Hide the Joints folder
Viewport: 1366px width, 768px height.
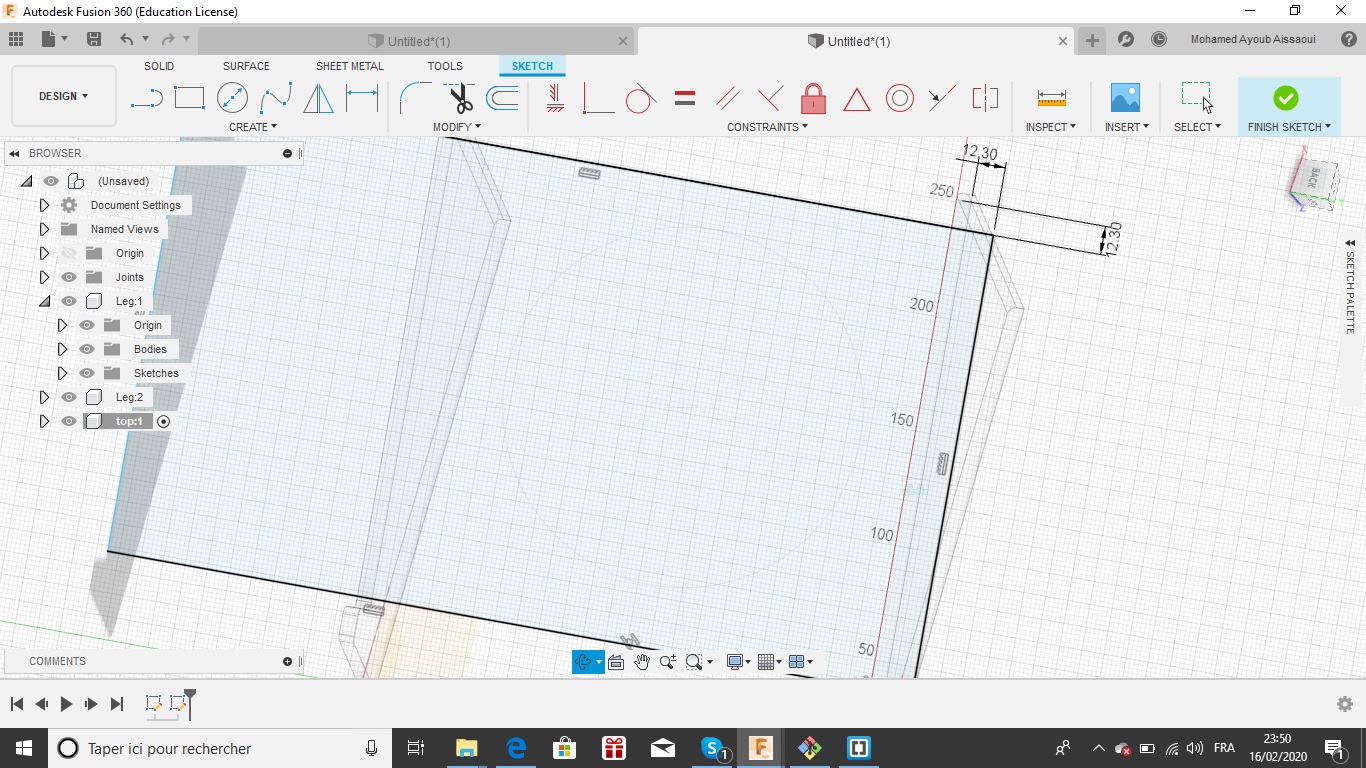[x=69, y=277]
